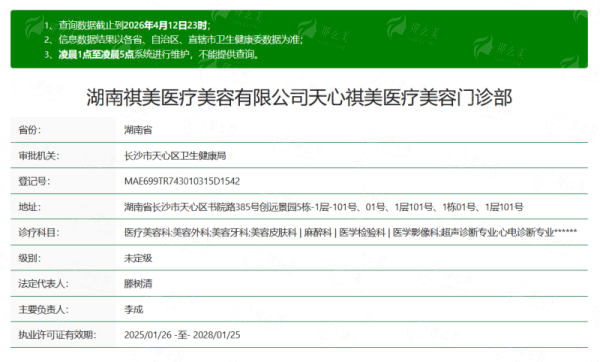The height and width of the screenshot is (362, 600).
Task: Select registration number MAE699TR743010315D1542
Action: pyautogui.click(x=182, y=181)
